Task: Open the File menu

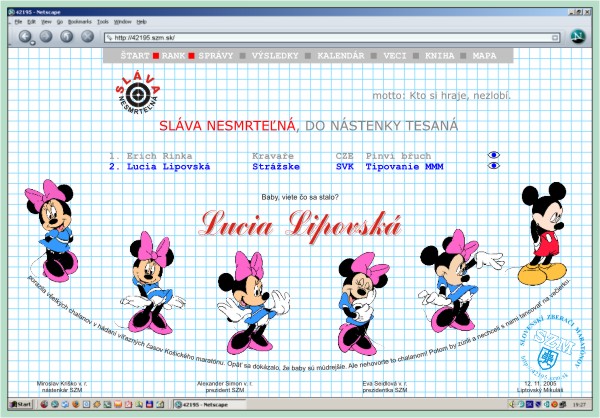Action: coord(18,22)
